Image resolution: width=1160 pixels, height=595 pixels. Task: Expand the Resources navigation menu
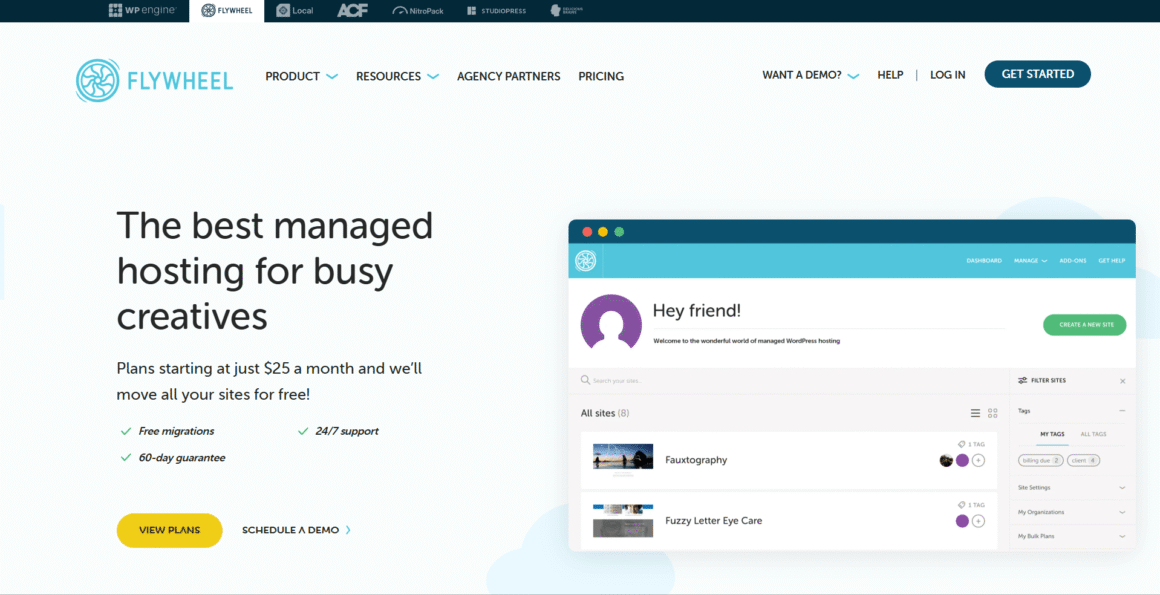pyautogui.click(x=390, y=76)
